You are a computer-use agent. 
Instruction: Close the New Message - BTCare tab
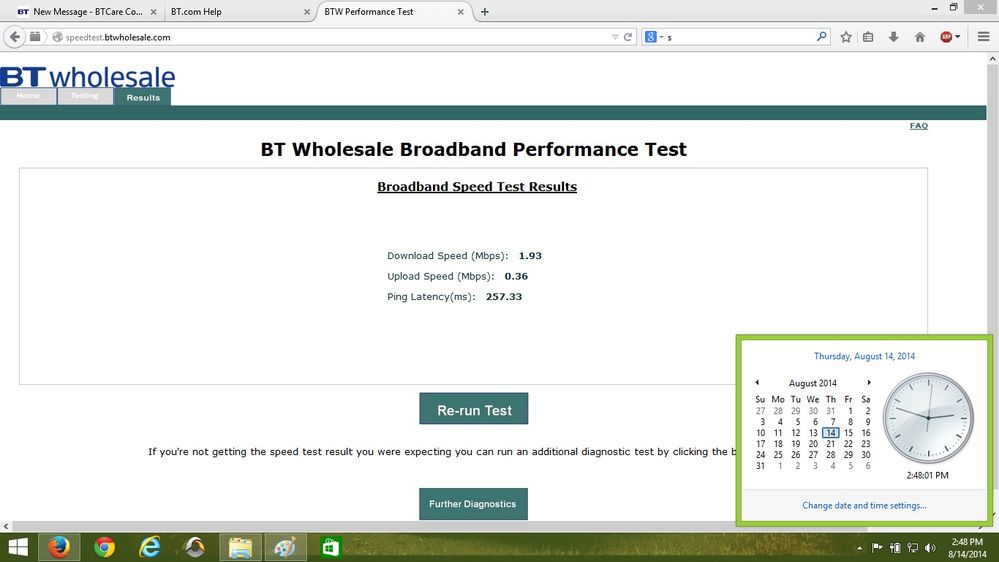pos(153,12)
